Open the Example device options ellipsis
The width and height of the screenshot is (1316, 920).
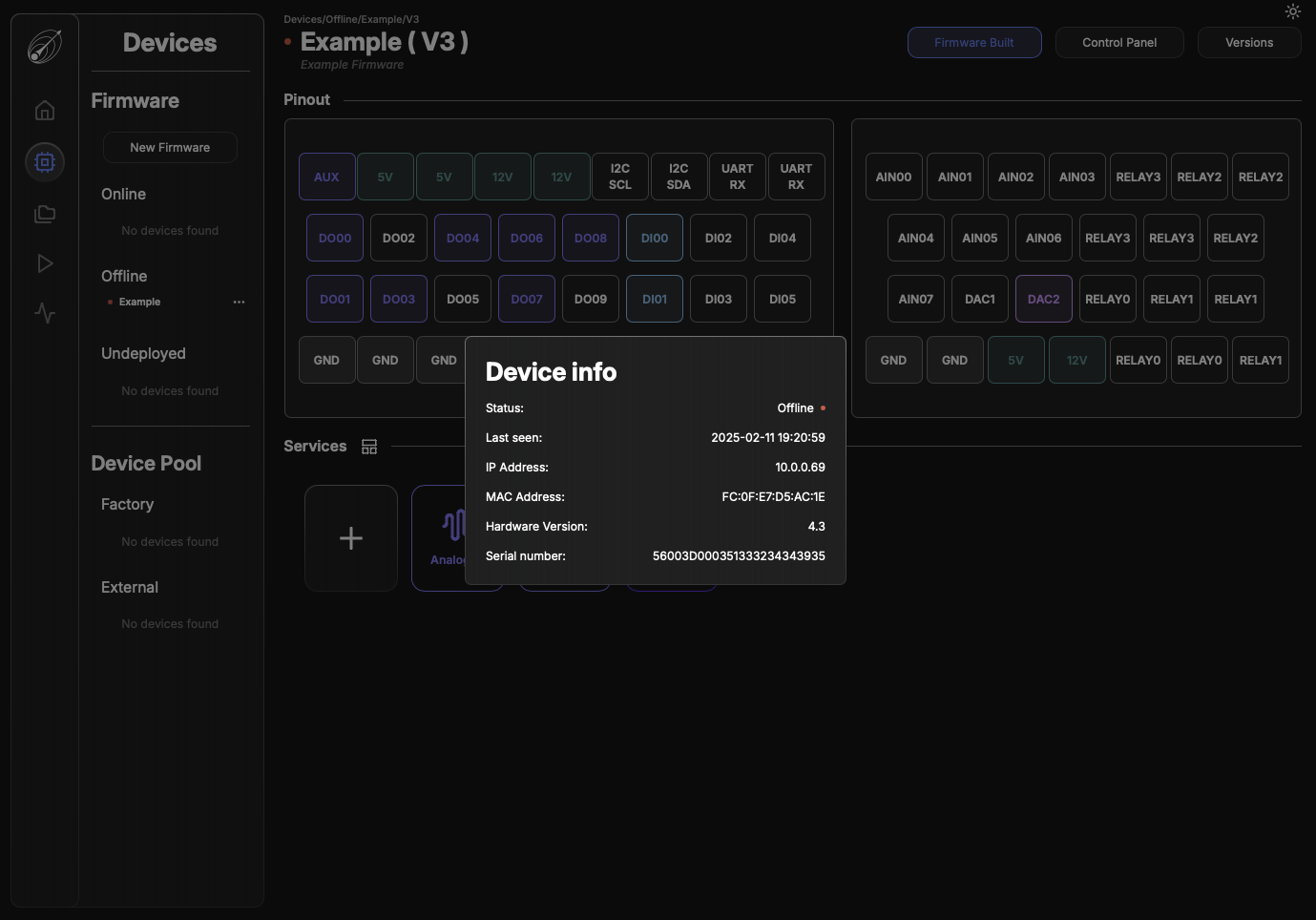pos(239,303)
